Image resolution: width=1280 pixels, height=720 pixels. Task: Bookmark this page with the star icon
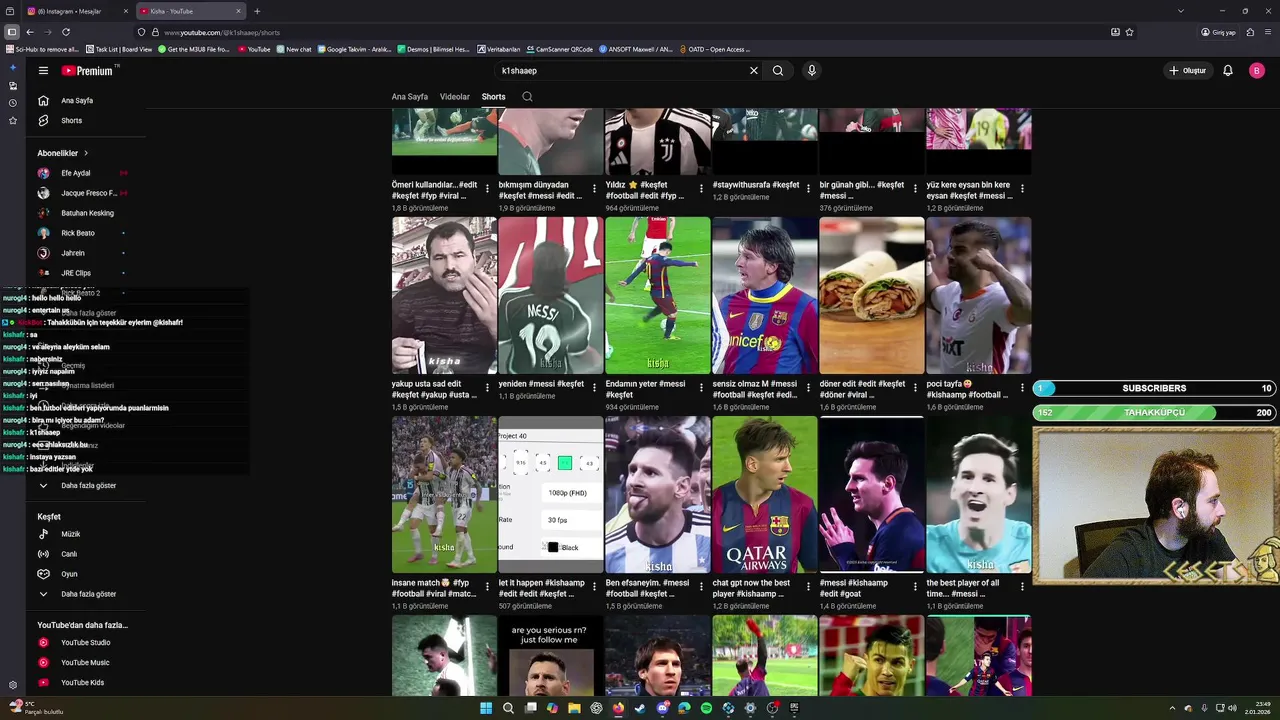coord(1130,32)
